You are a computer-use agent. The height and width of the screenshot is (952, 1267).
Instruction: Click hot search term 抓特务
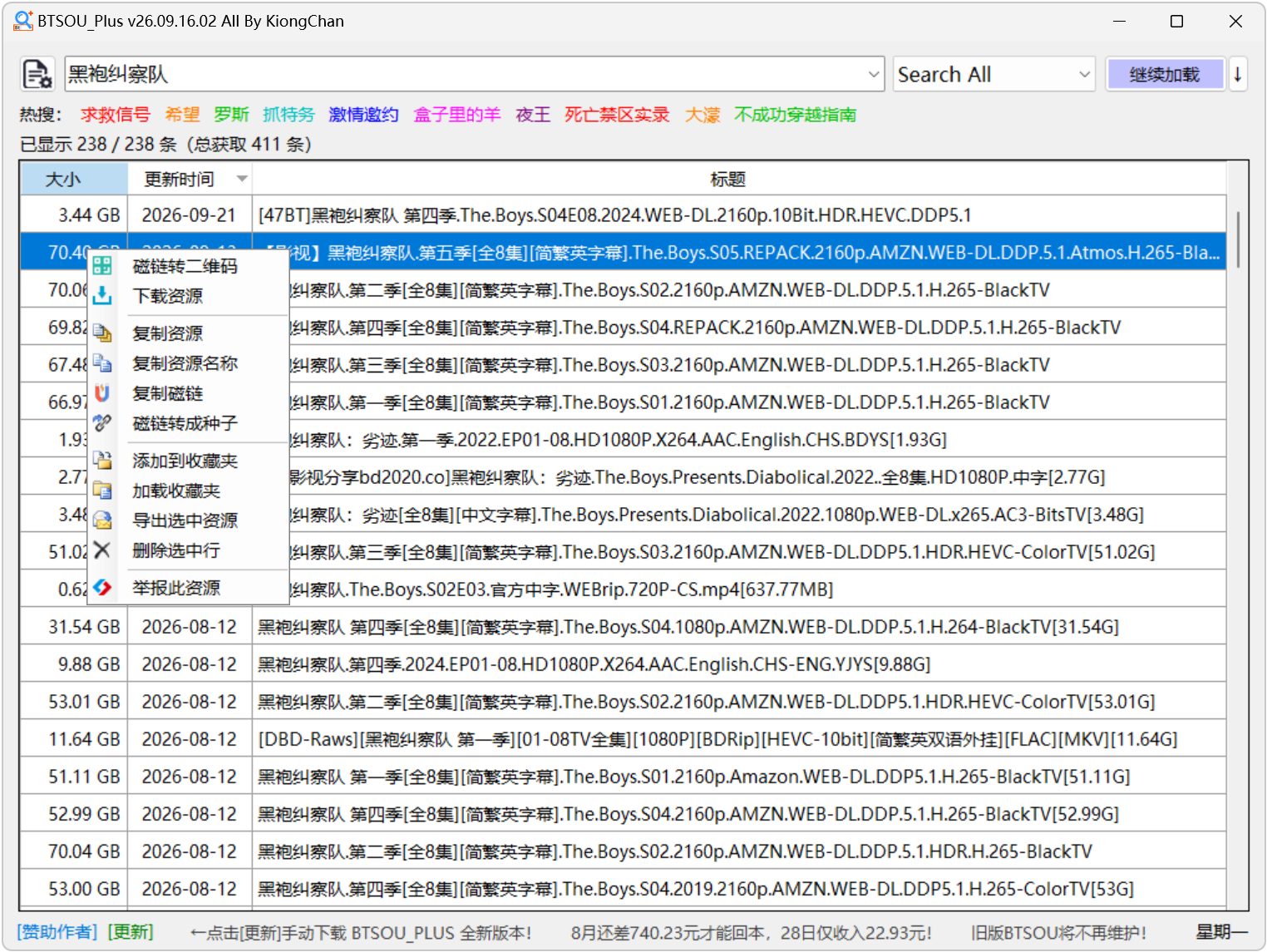pos(288,115)
